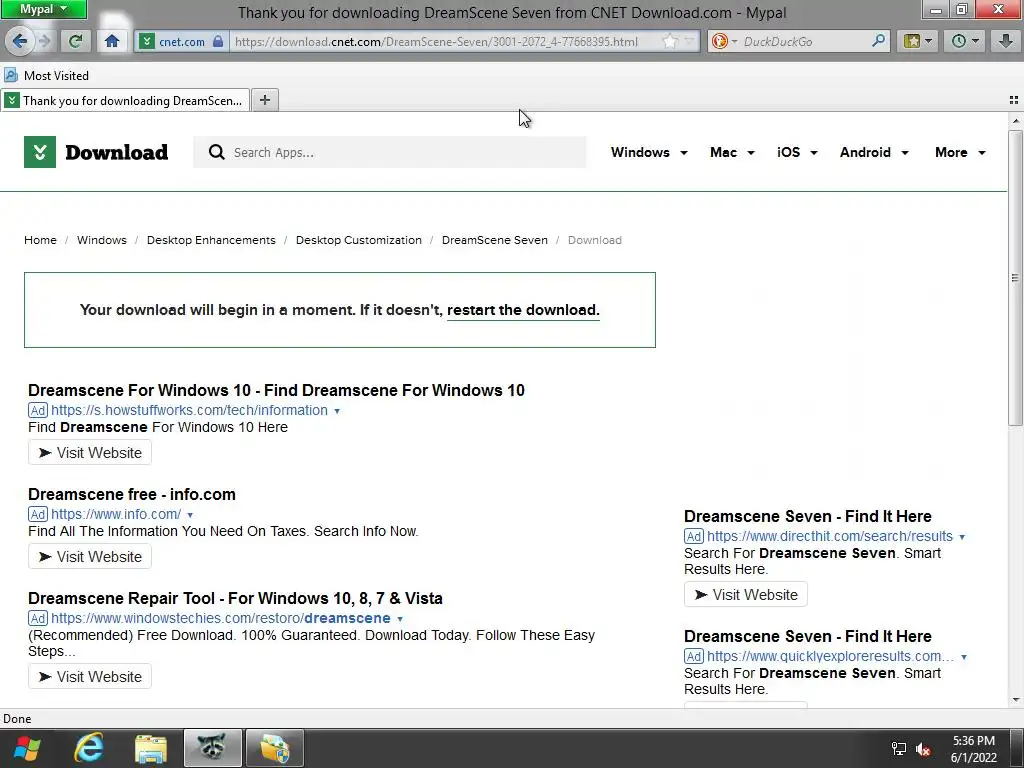Open Dreamscene free - info.com ad title
Viewport: 1024px width, 768px height.
click(132, 494)
